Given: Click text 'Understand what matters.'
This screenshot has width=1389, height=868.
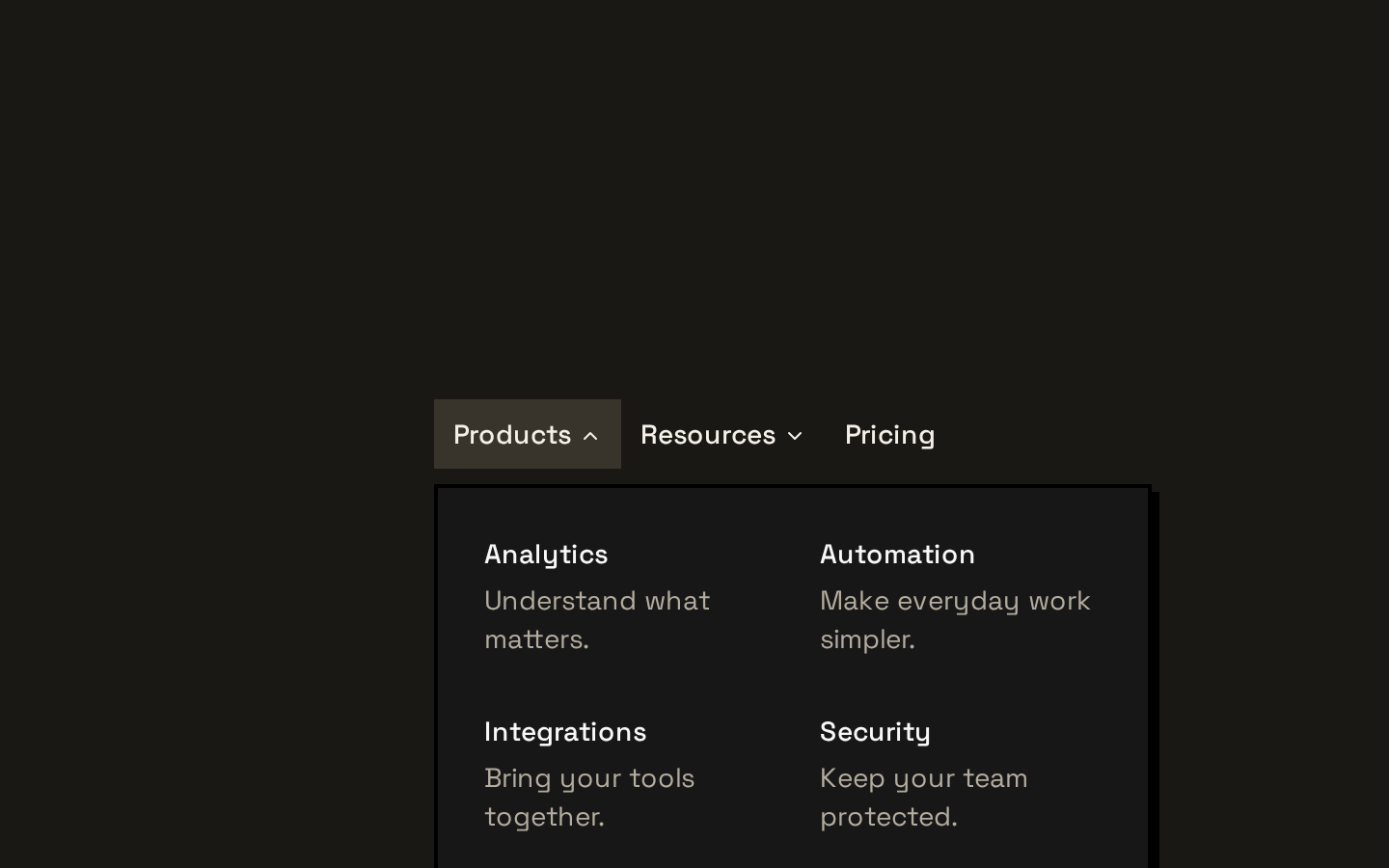Looking at the screenshot, I should [597, 619].
